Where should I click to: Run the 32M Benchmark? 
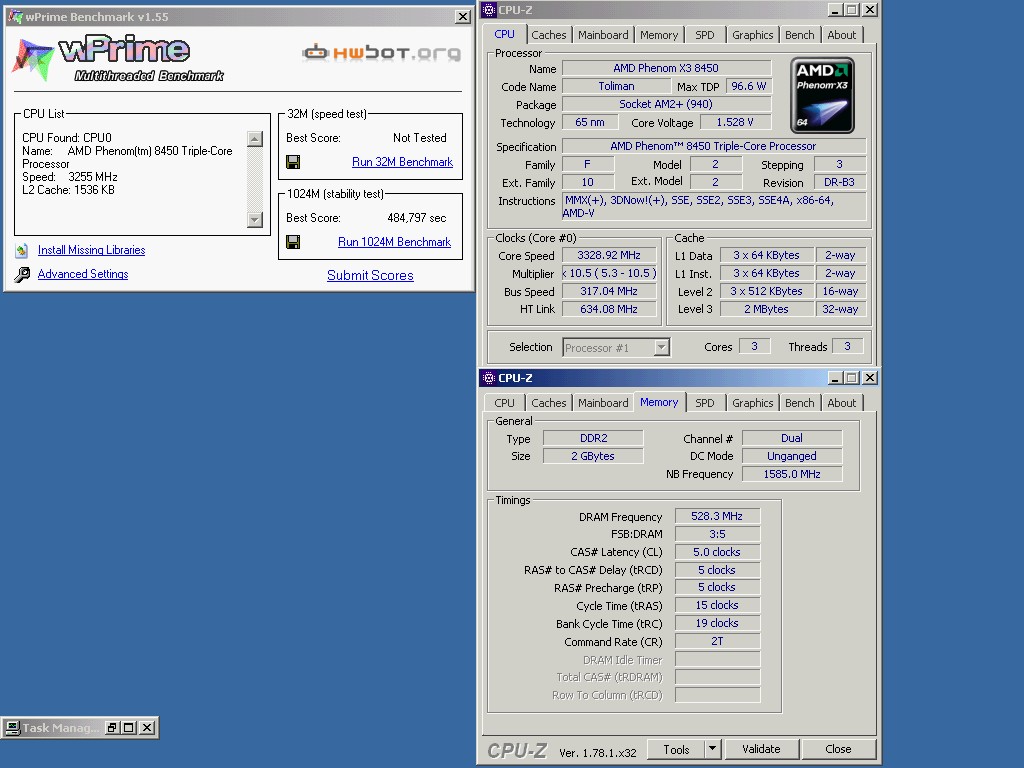point(402,162)
